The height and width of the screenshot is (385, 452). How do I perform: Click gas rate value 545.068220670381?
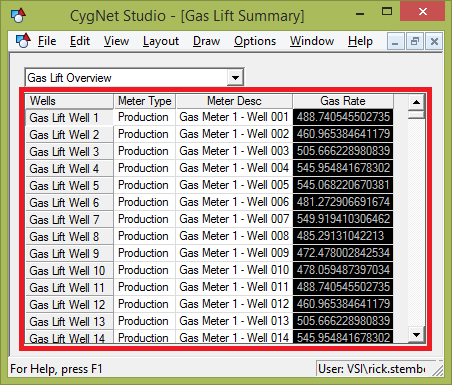[343, 185]
